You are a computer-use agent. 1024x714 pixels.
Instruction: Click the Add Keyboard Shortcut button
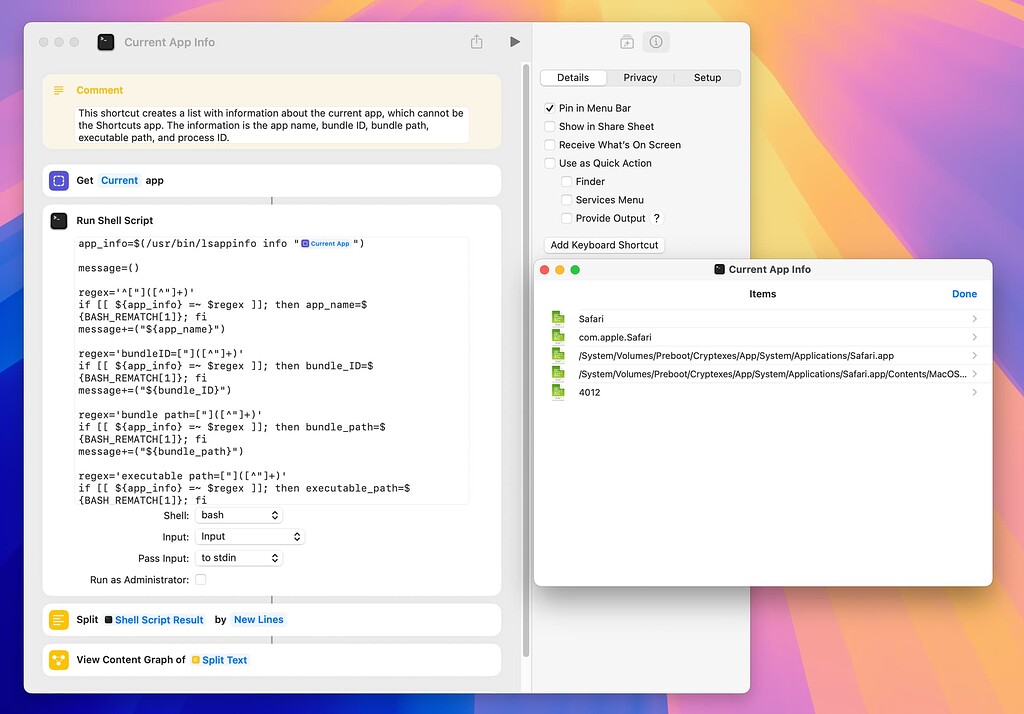click(604, 245)
